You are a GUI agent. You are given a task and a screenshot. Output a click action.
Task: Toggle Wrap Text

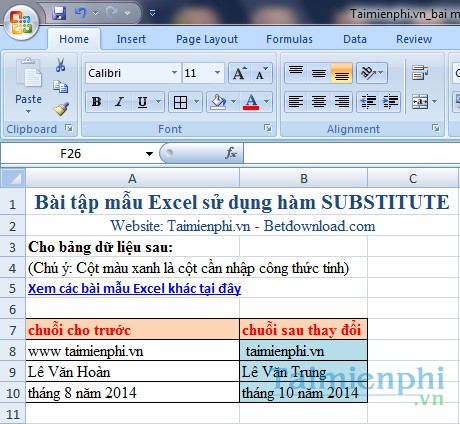pyautogui.click(x=420, y=73)
